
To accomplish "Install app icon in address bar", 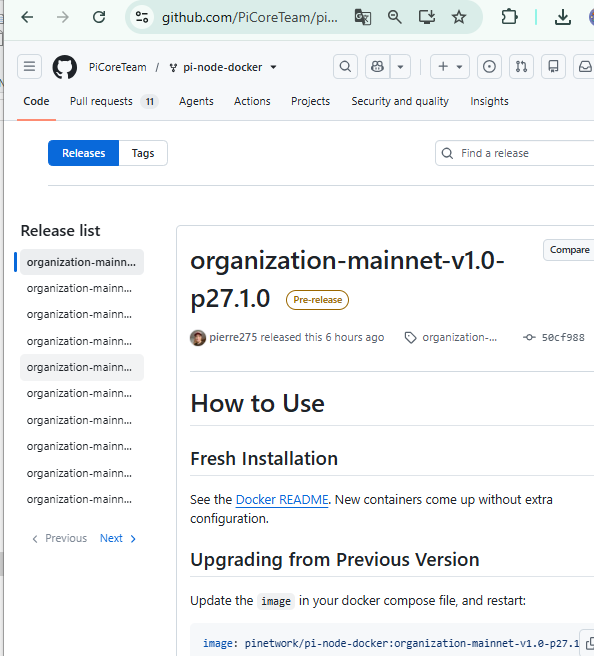I will point(427,17).
